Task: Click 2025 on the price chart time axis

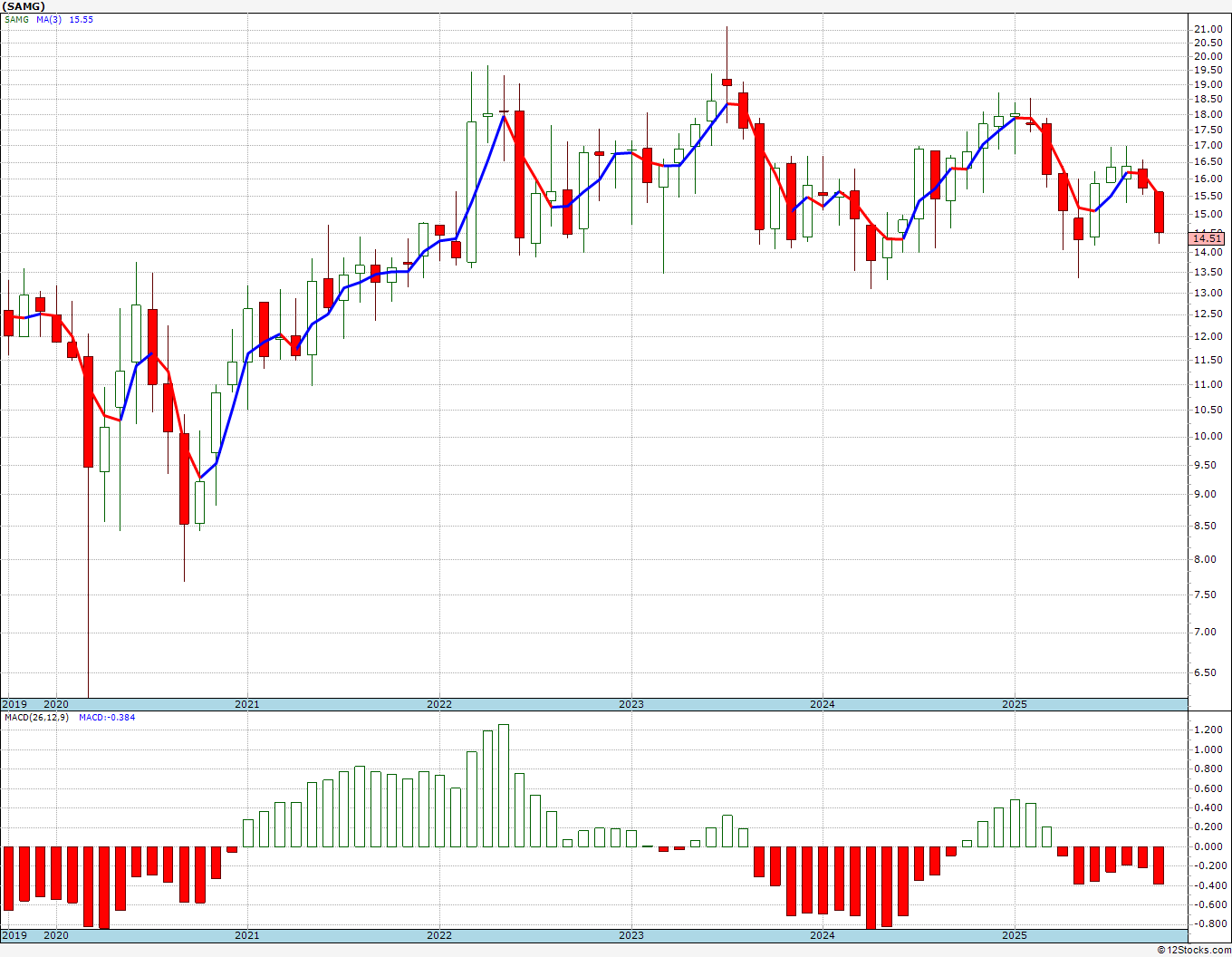Action: coord(1015,704)
